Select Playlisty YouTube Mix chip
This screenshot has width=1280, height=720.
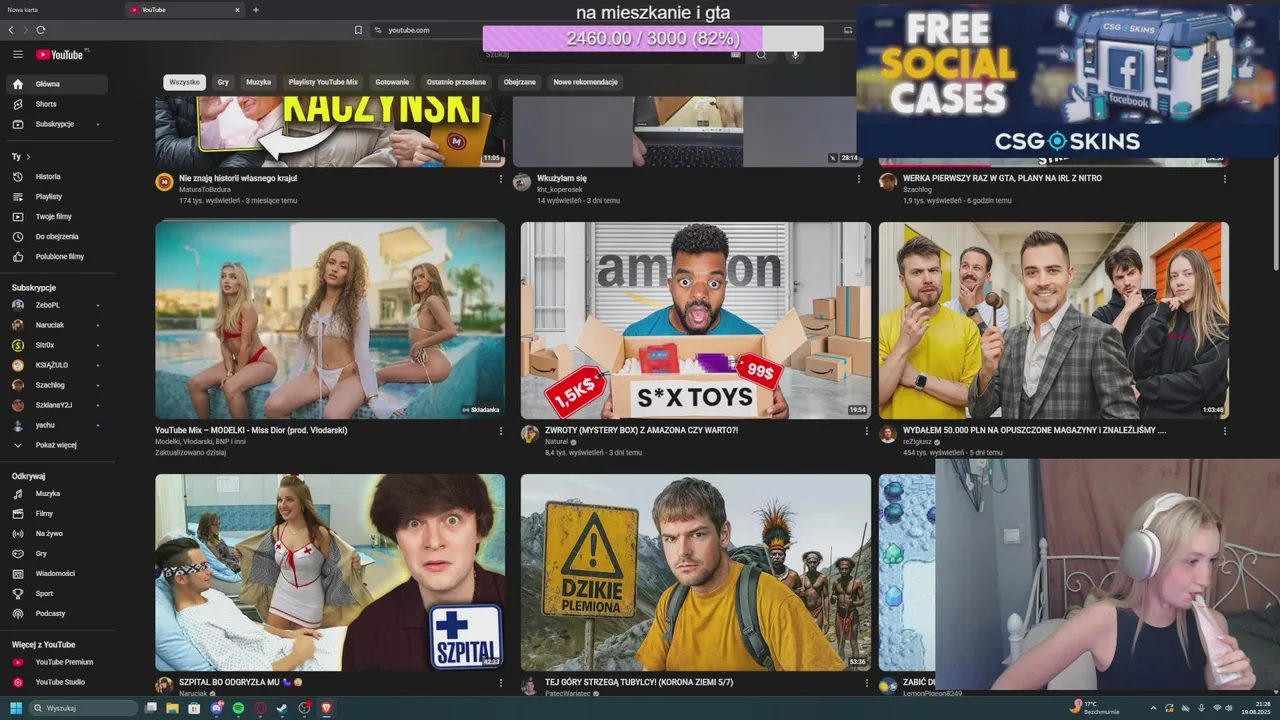tap(323, 82)
